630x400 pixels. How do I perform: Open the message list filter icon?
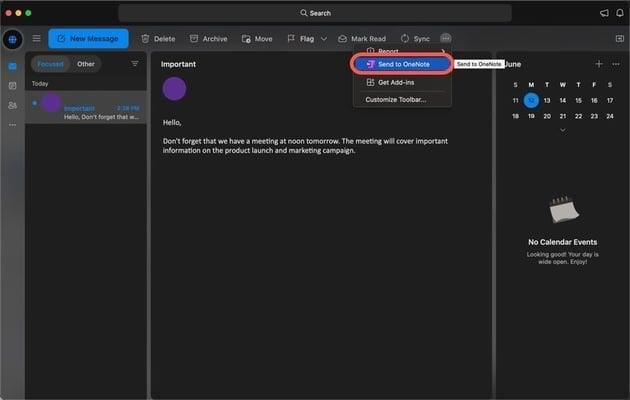[135, 63]
